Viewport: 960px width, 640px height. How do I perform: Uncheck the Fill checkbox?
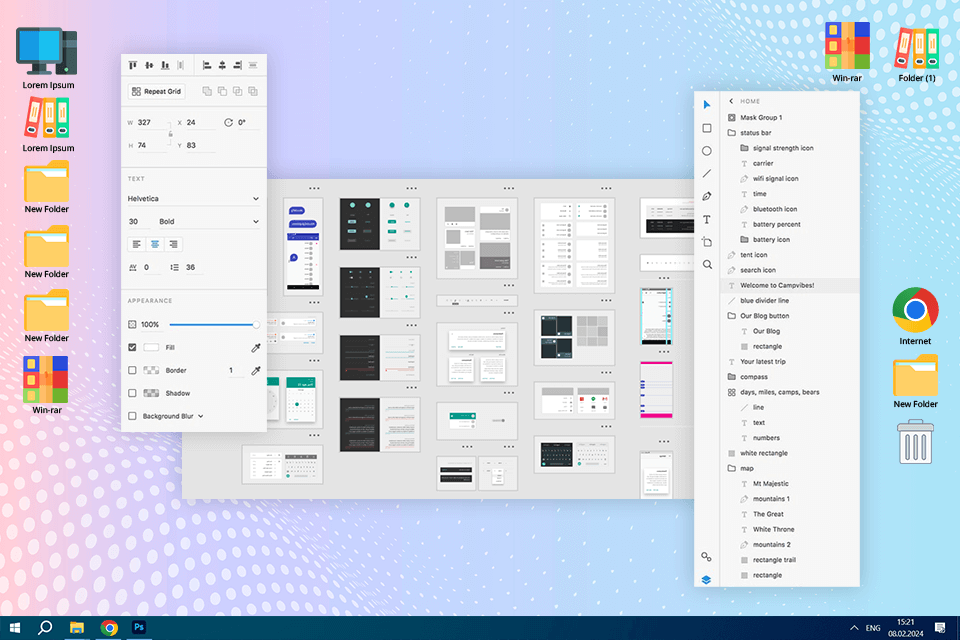132,347
